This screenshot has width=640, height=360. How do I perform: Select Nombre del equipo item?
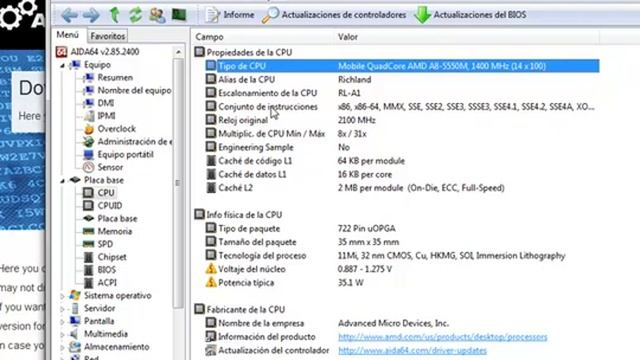pos(134,90)
